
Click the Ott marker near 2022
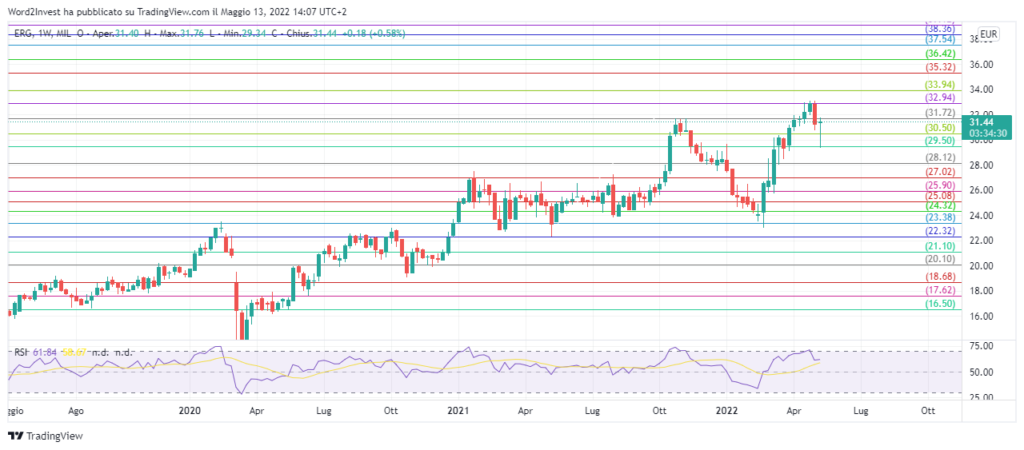[928, 410]
